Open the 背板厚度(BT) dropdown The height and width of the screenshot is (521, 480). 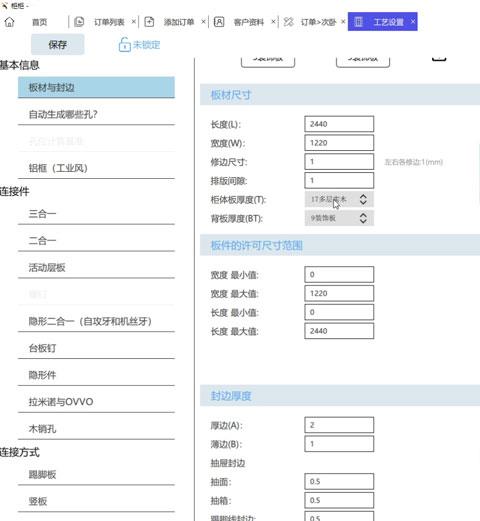click(339, 218)
